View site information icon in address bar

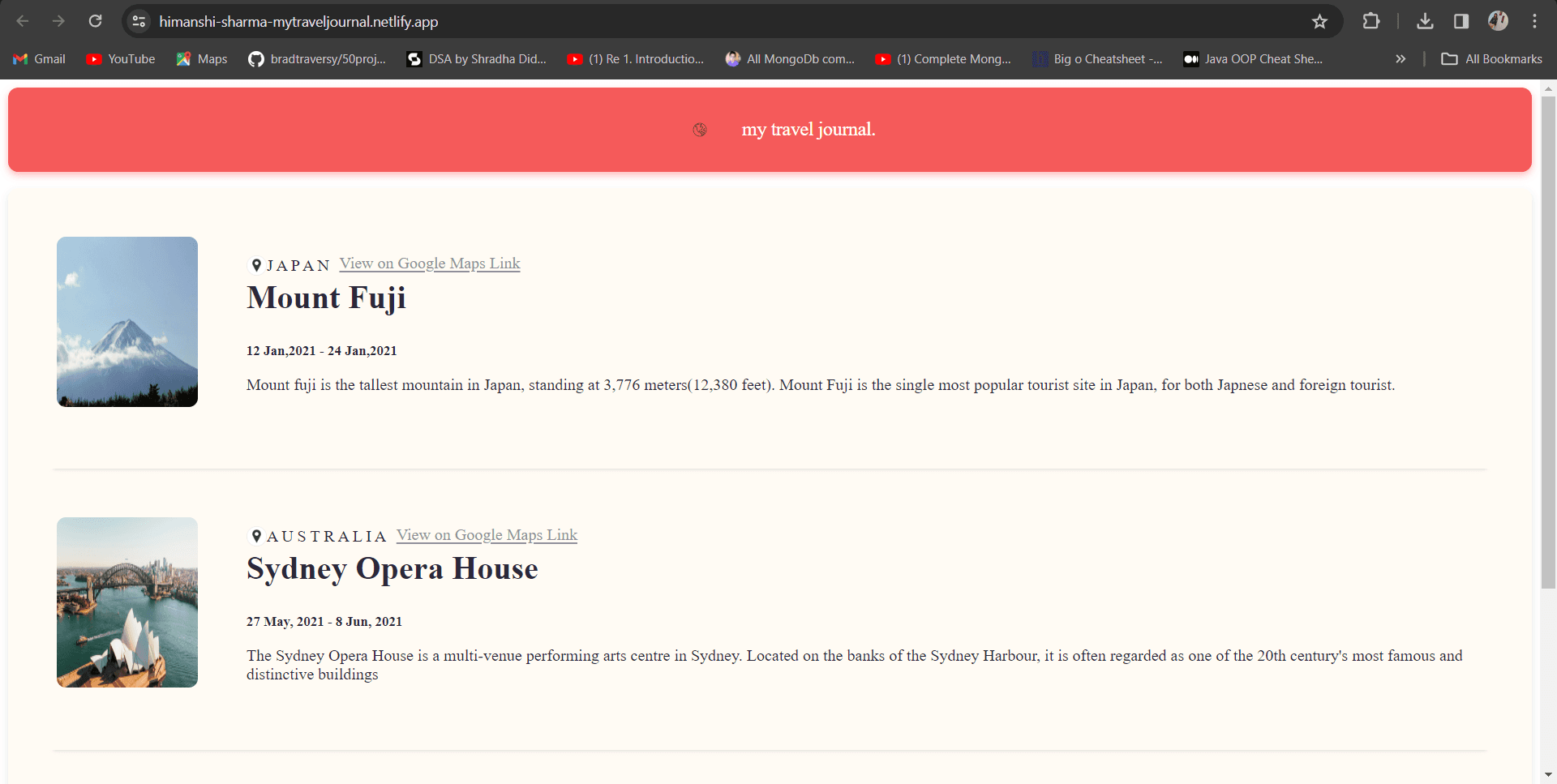(139, 21)
